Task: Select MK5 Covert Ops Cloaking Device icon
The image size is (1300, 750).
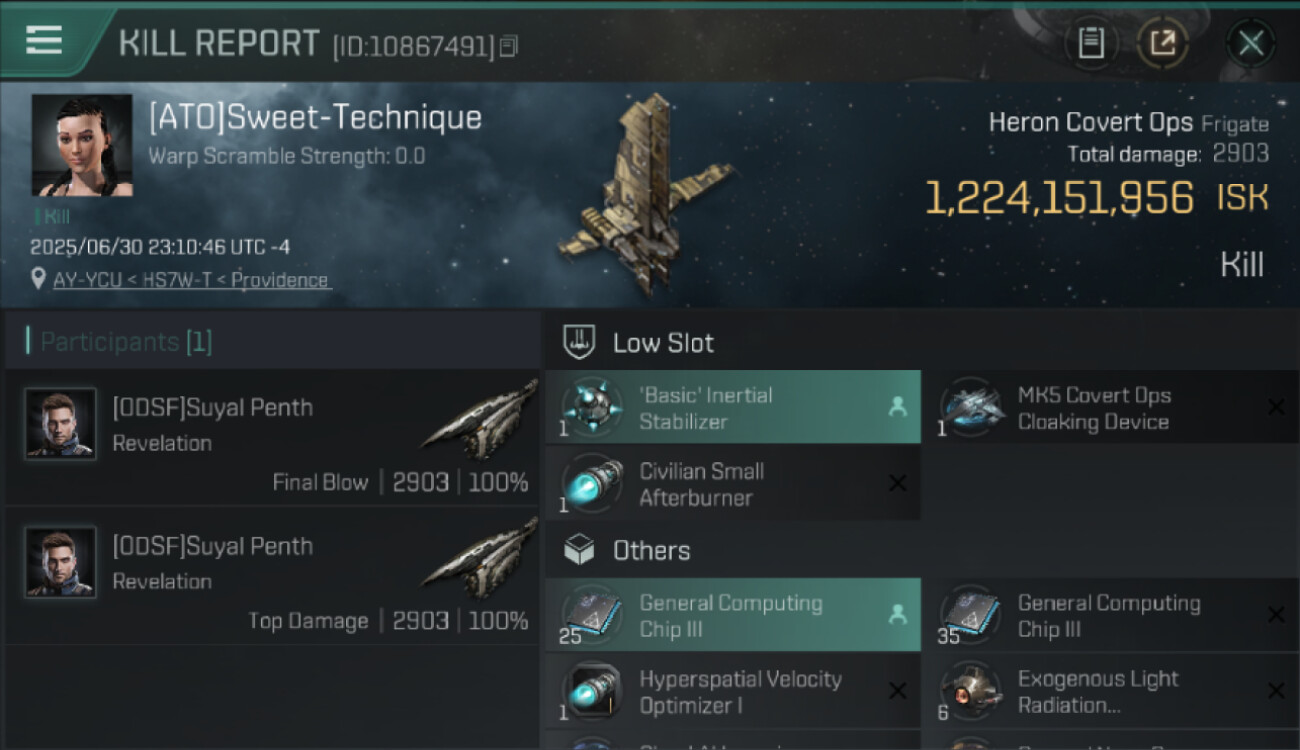Action: coord(973,408)
